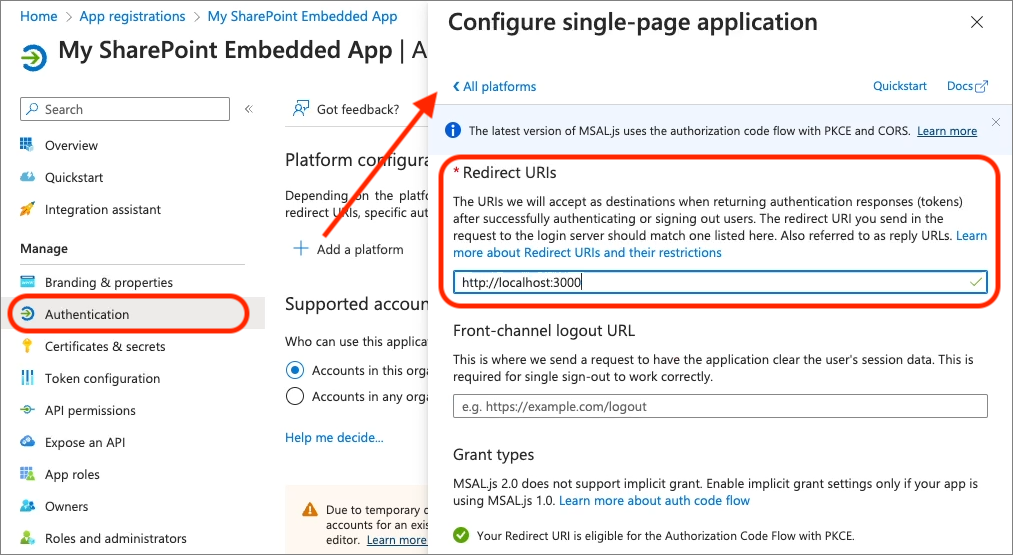
Task: Click the Authentication arrow icon in sidebar
Action: [27, 314]
